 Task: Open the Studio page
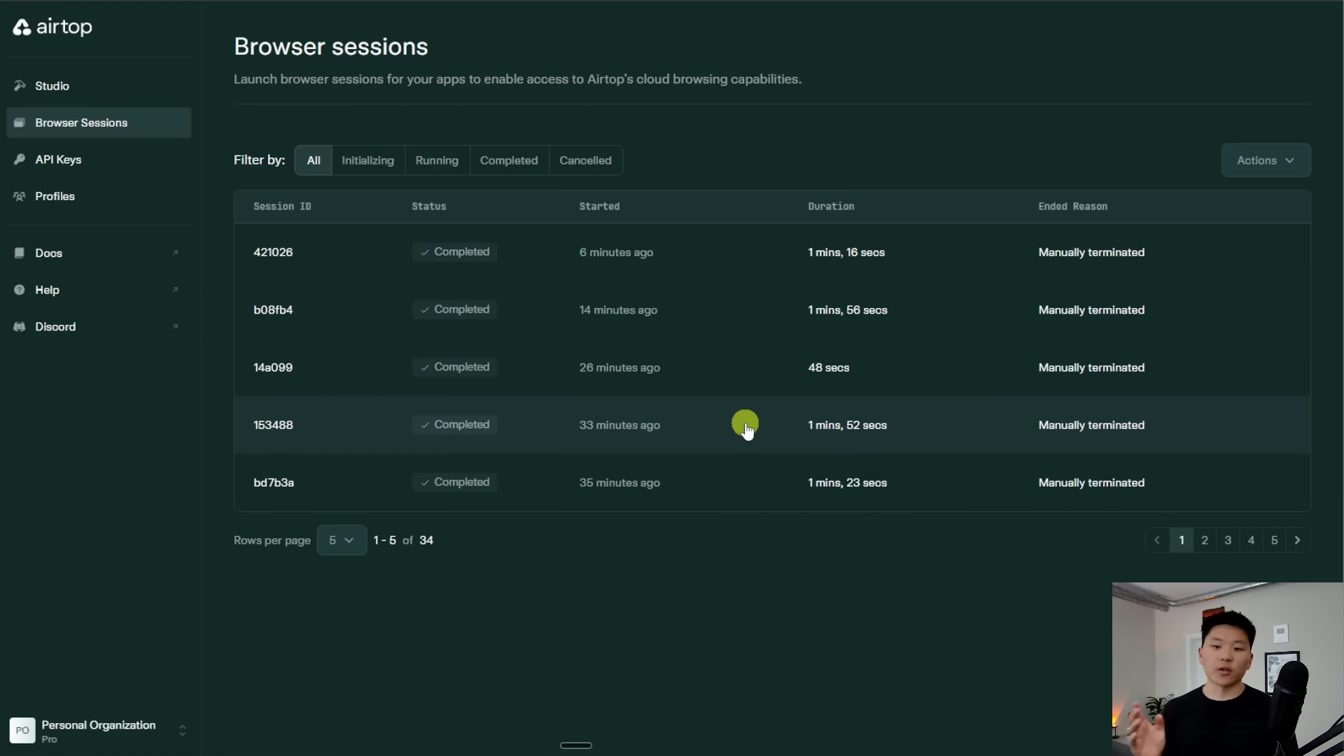(x=98, y=86)
